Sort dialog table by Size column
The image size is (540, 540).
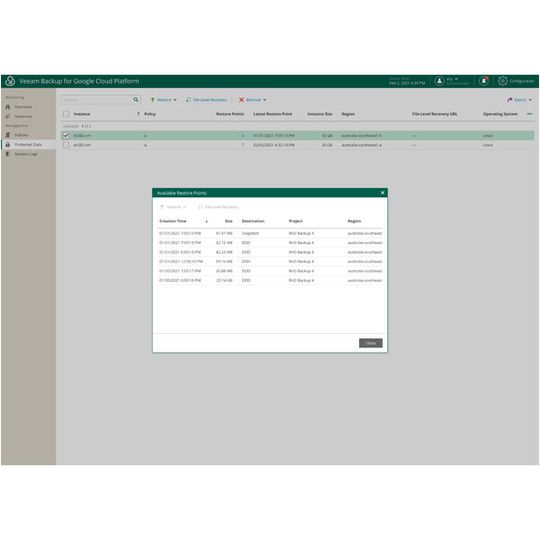[x=229, y=221]
